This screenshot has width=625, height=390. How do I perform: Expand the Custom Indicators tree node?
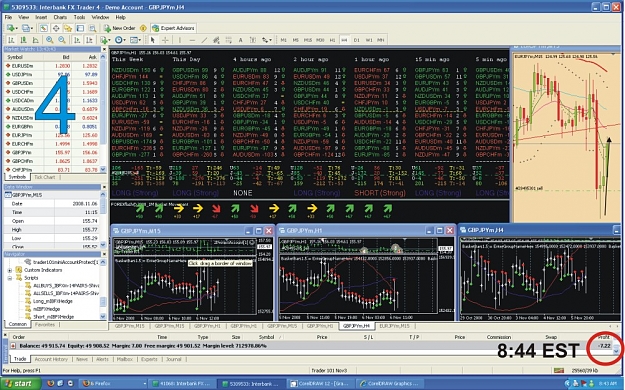pos(10,270)
